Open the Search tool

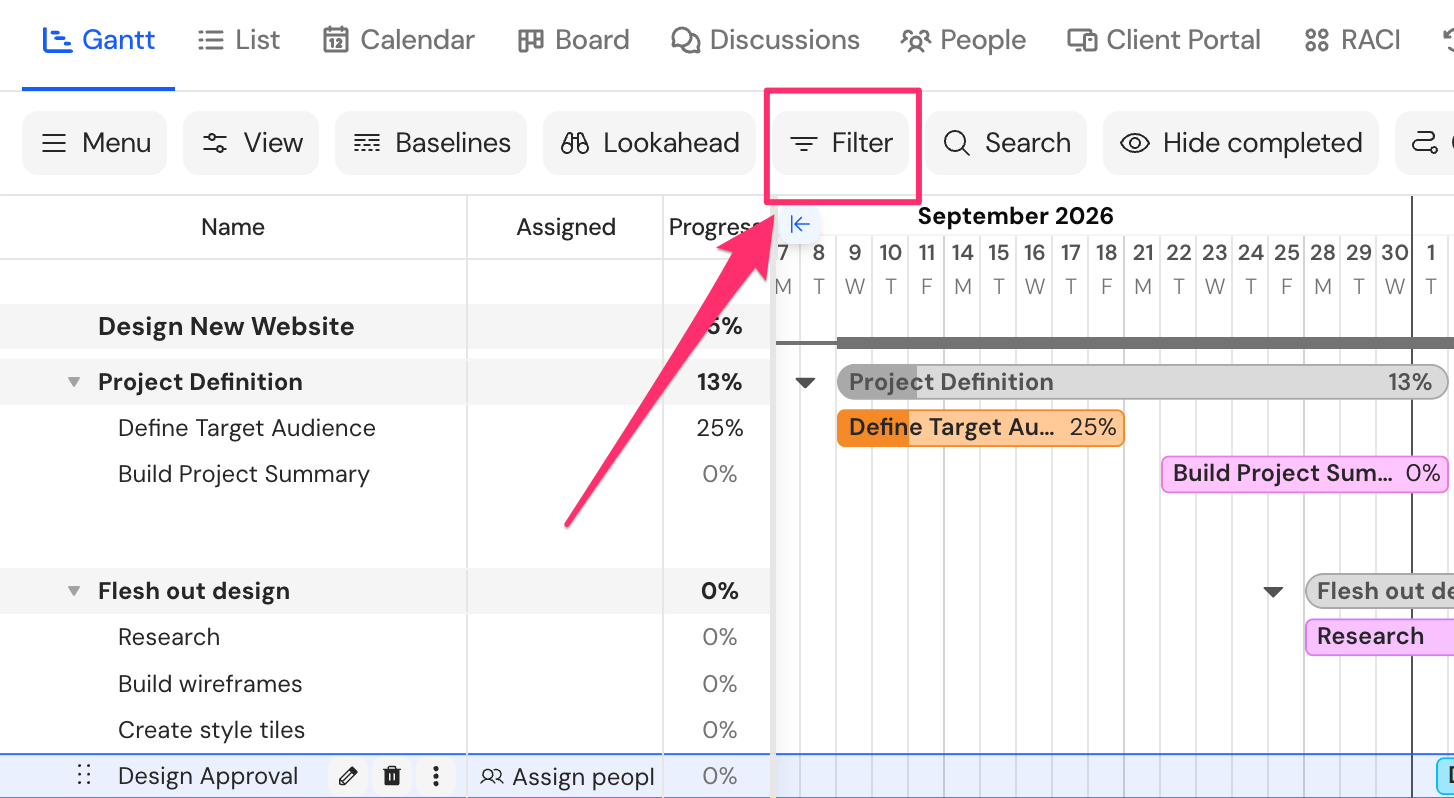click(1006, 143)
